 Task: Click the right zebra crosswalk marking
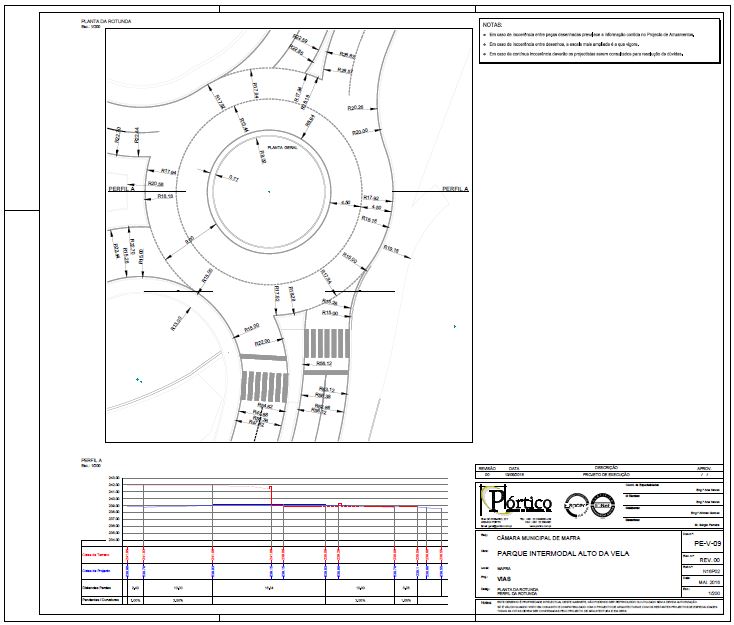click(x=325, y=345)
